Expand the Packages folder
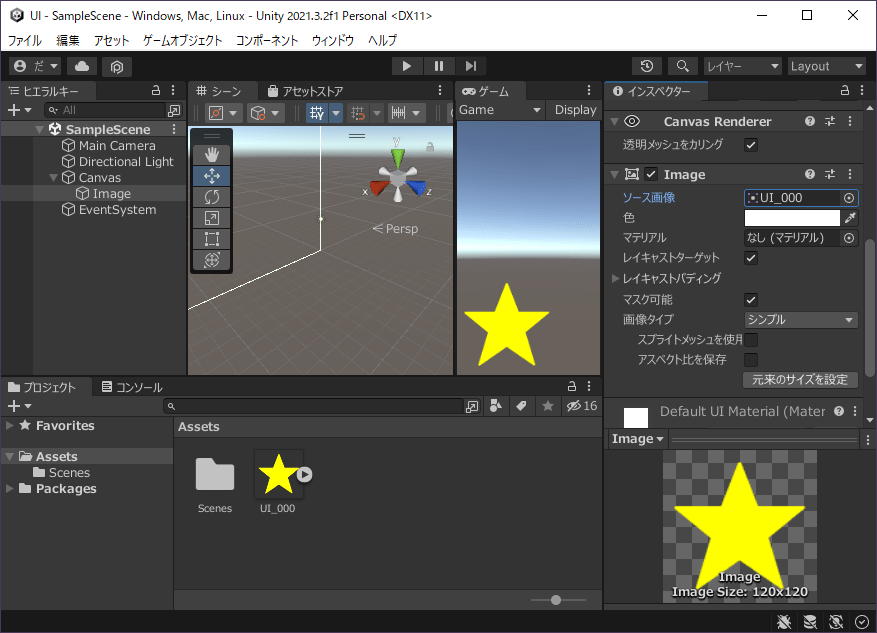 click(10, 489)
